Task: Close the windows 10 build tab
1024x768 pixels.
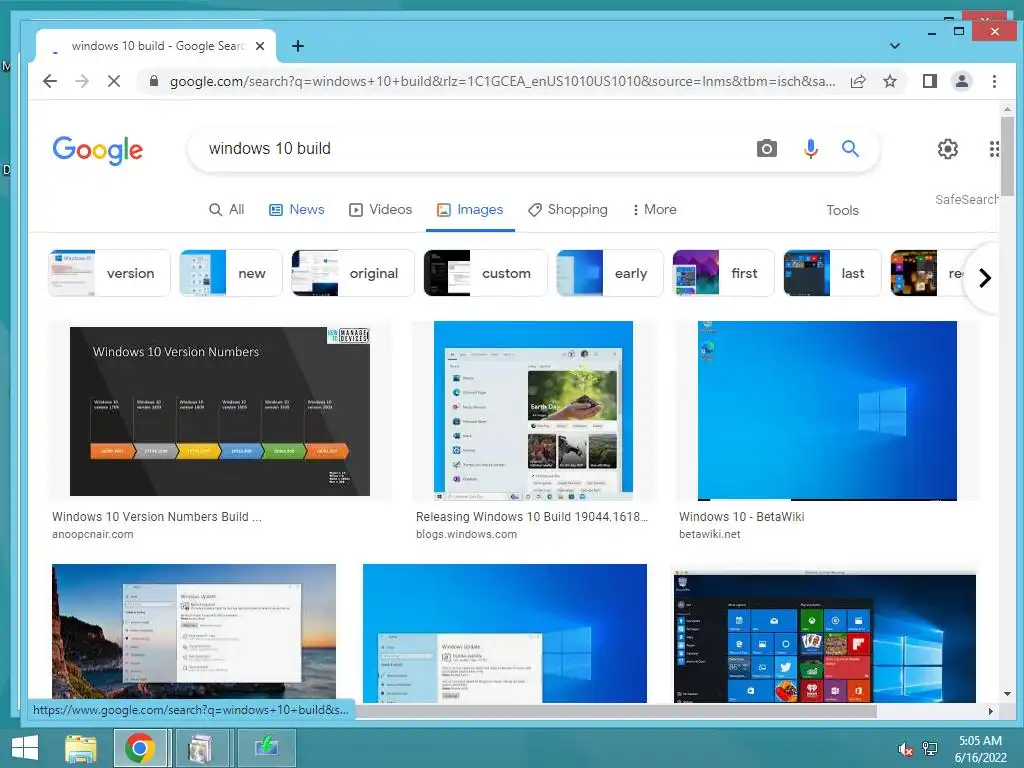Action: click(x=260, y=46)
